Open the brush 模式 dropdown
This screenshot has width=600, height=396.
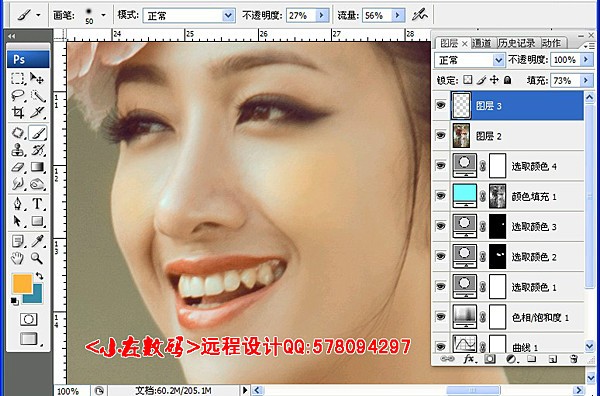click(228, 16)
